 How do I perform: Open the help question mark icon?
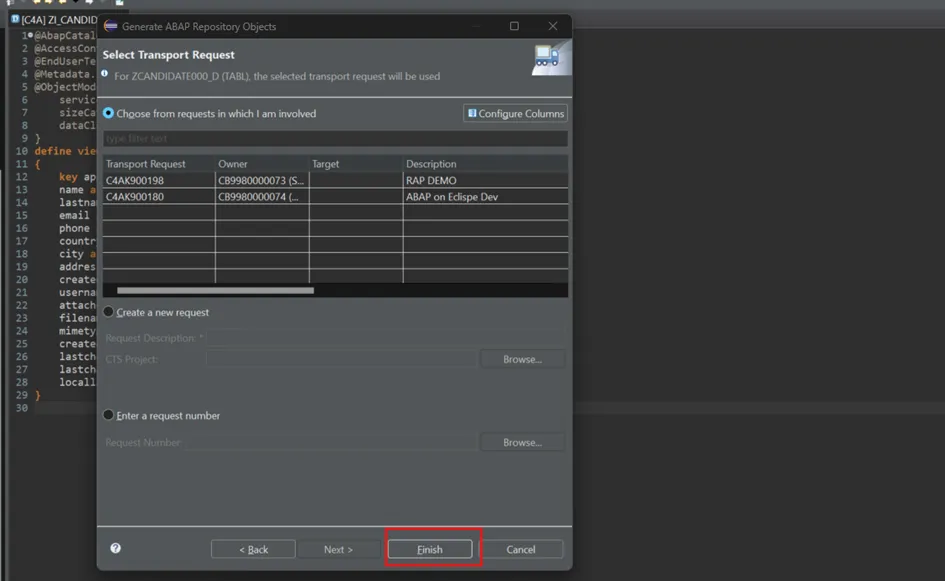tap(115, 548)
